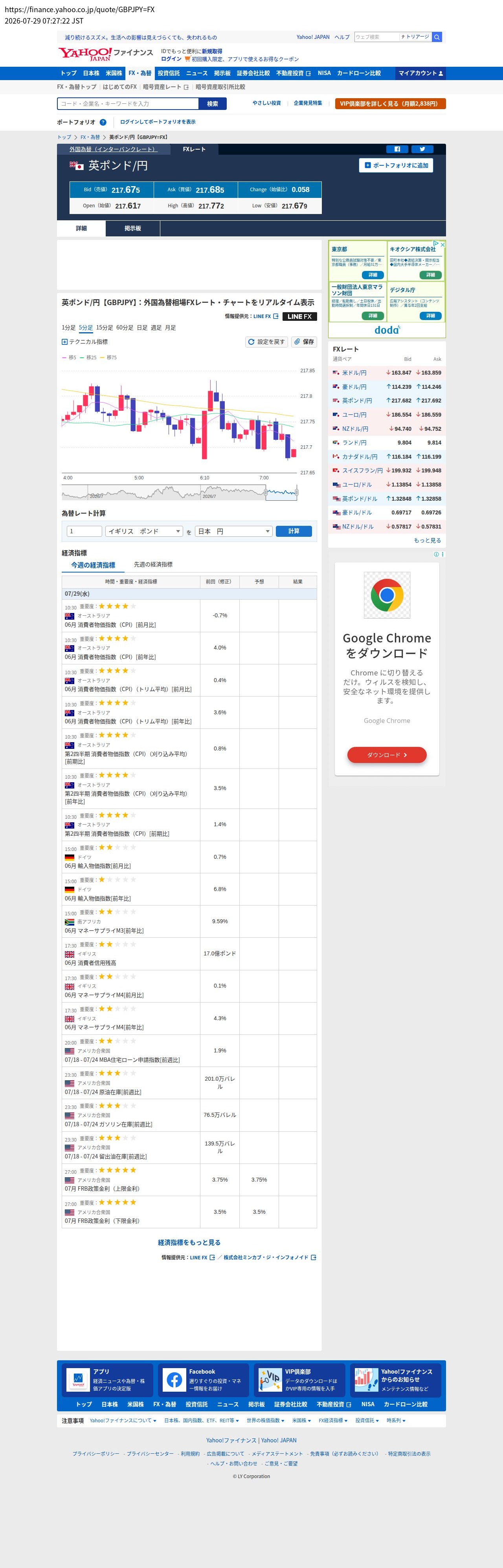Click the カナダドル/円 flag icon
Image resolution: width=503 pixels, height=1568 pixels.
(336, 457)
